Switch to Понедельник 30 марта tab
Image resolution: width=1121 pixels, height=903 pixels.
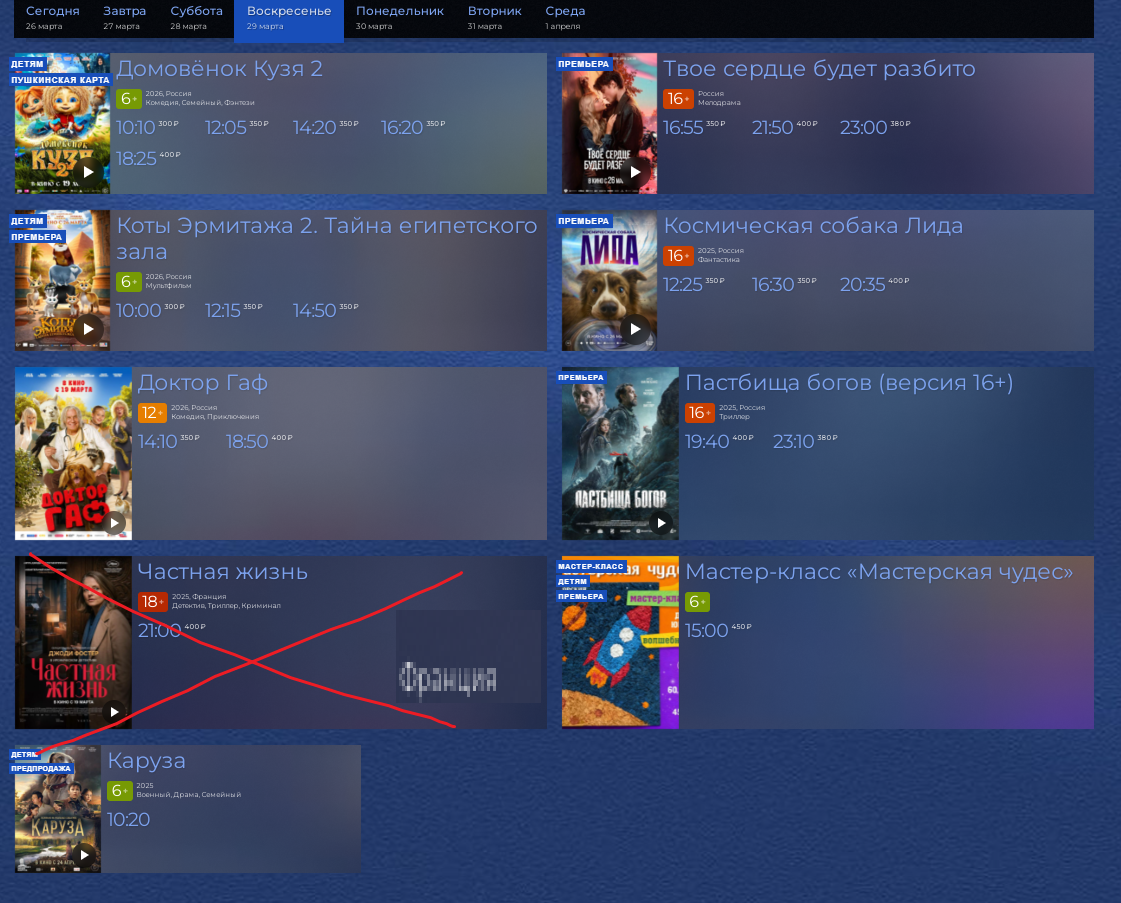(400, 18)
